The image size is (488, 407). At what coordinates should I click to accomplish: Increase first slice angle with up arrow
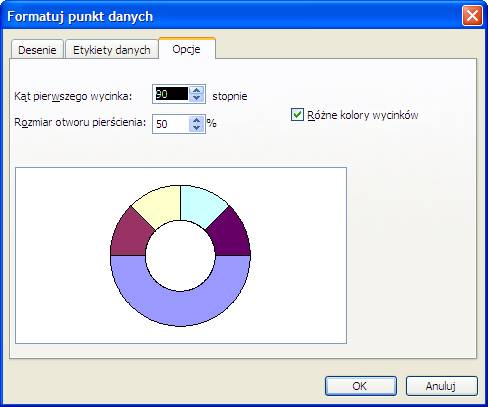[197, 90]
